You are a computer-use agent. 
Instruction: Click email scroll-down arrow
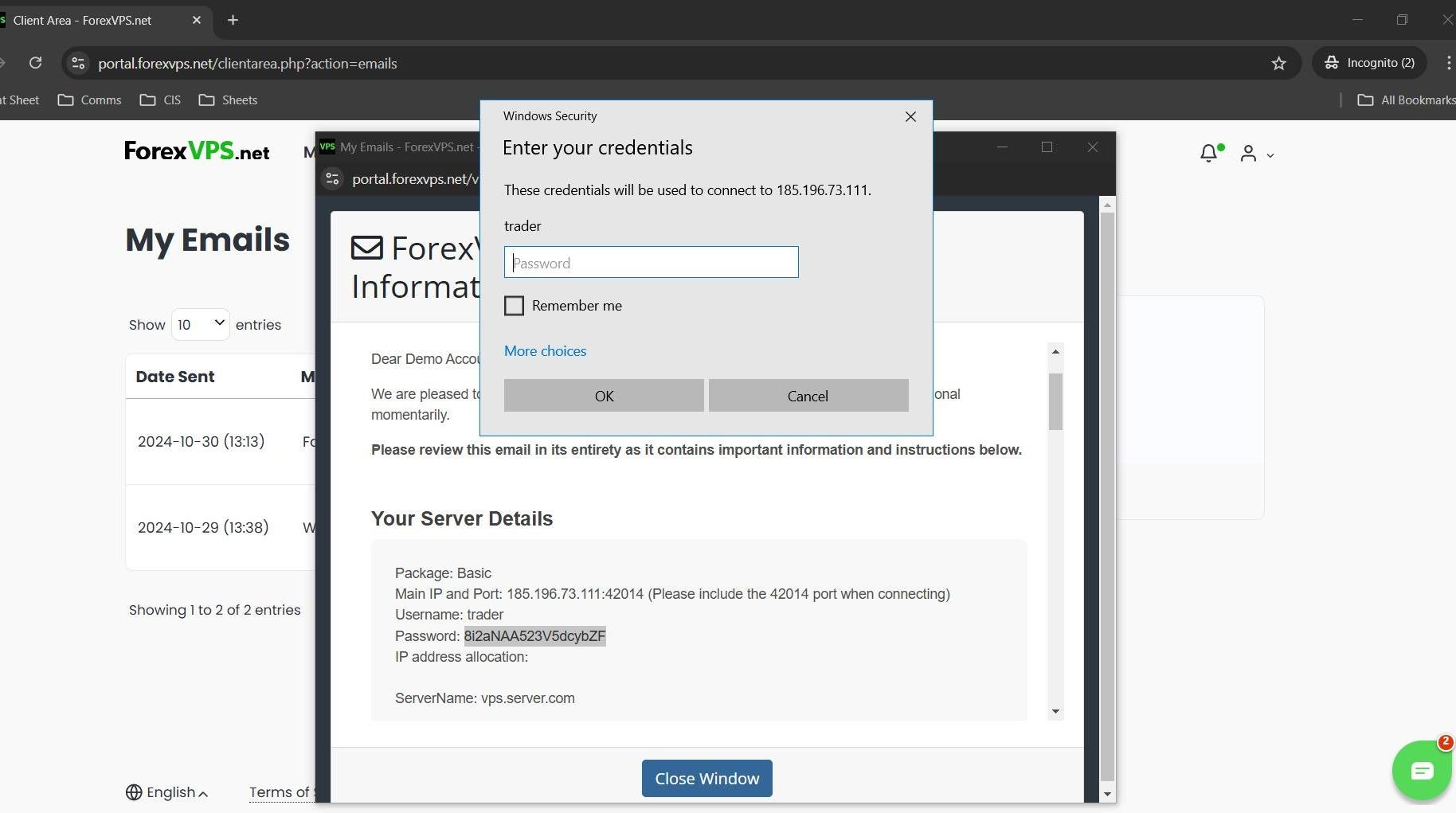coord(1055,712)
